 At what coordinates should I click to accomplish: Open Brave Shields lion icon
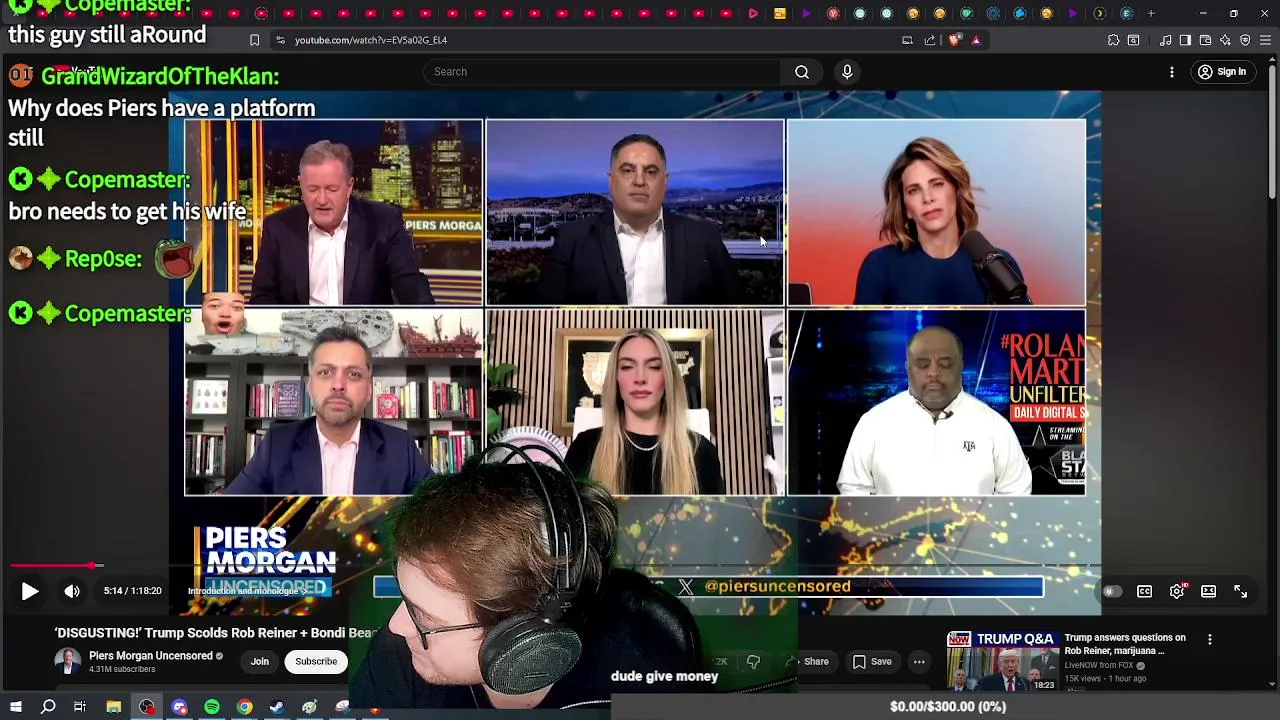coord(954,40)
